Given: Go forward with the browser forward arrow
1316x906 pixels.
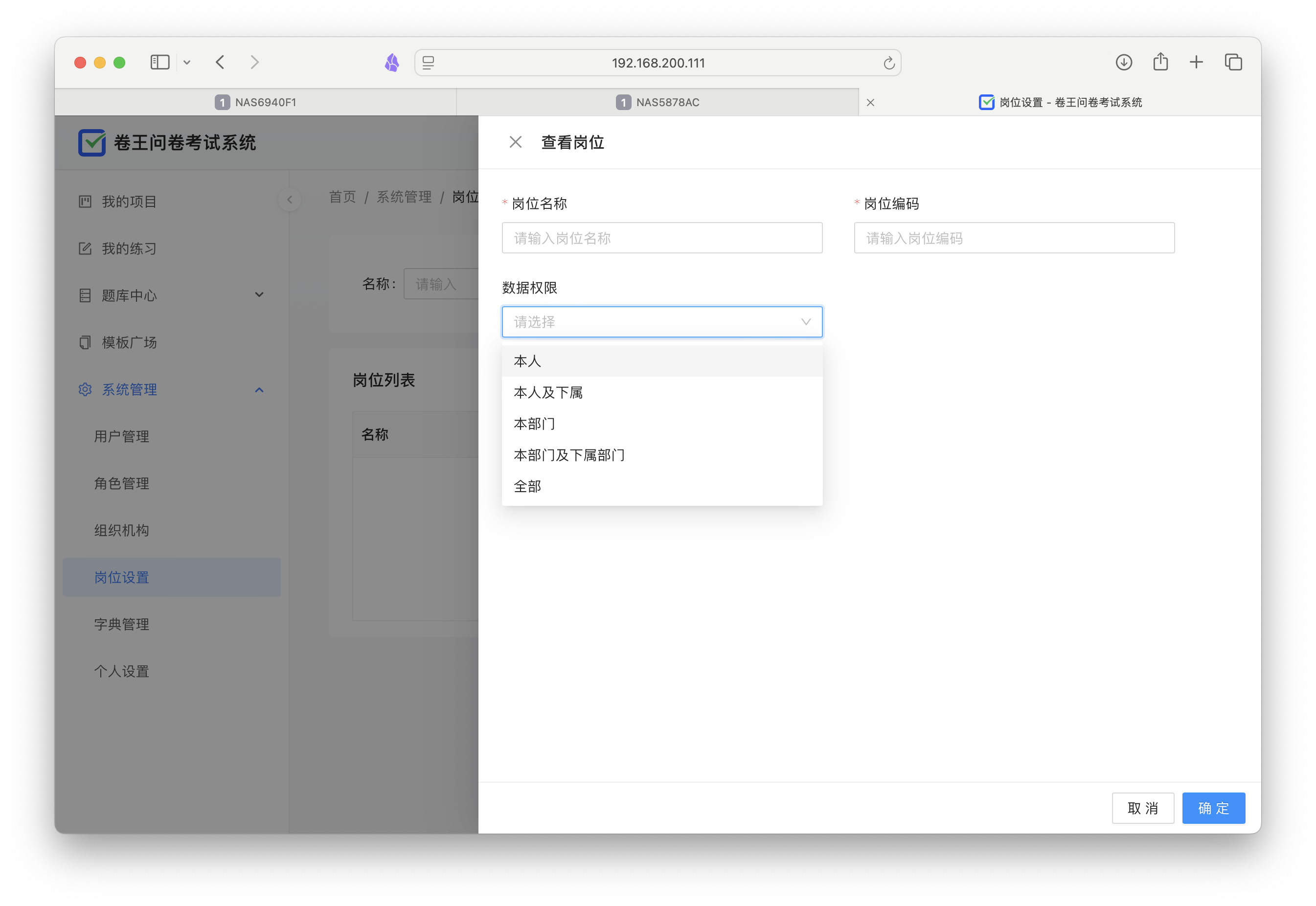Looking at the screenshot, I should tap(254, 62).
